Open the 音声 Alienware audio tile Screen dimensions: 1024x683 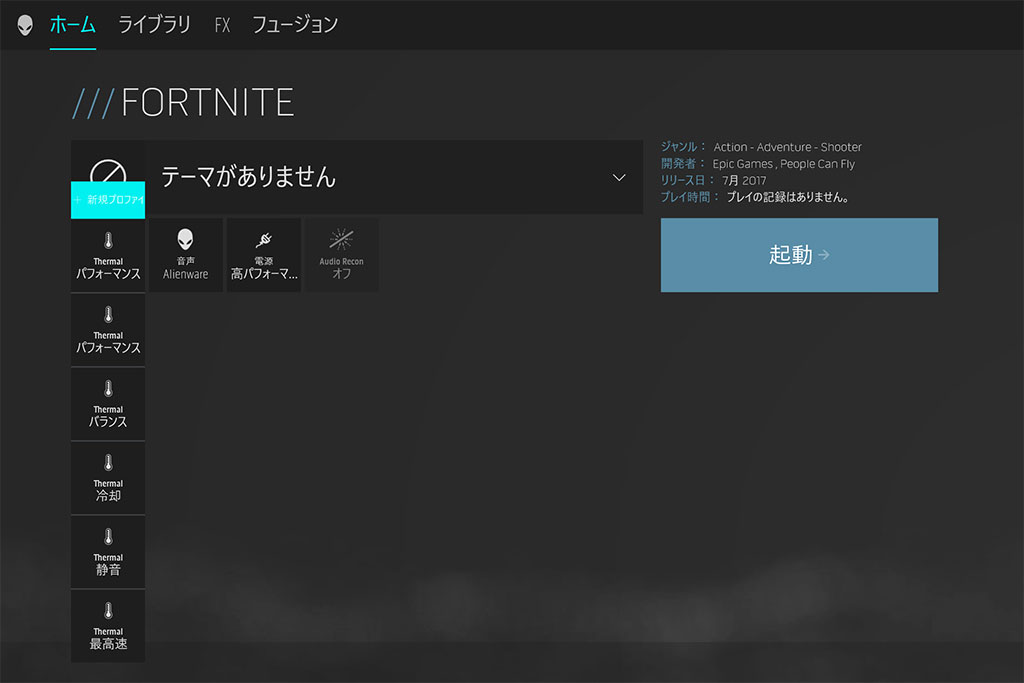[x=185, y=255]
